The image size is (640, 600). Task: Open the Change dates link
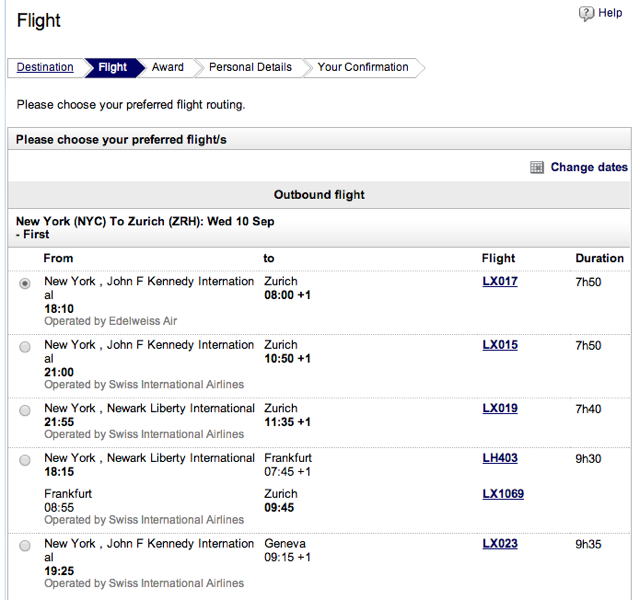click(x=589, y=167)
